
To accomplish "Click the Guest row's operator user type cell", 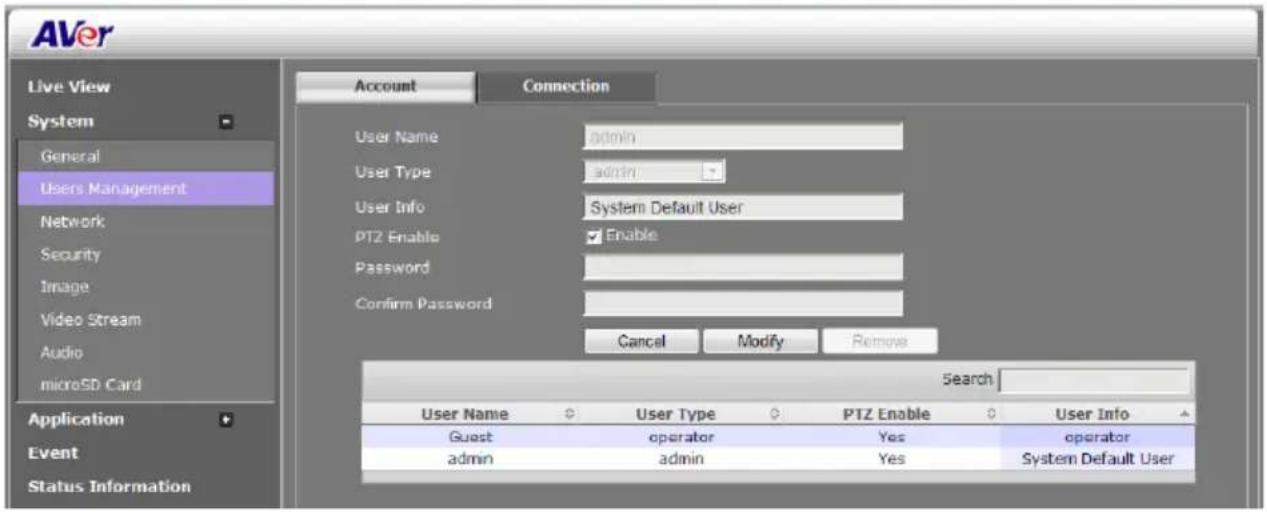I will click(683, 437).
